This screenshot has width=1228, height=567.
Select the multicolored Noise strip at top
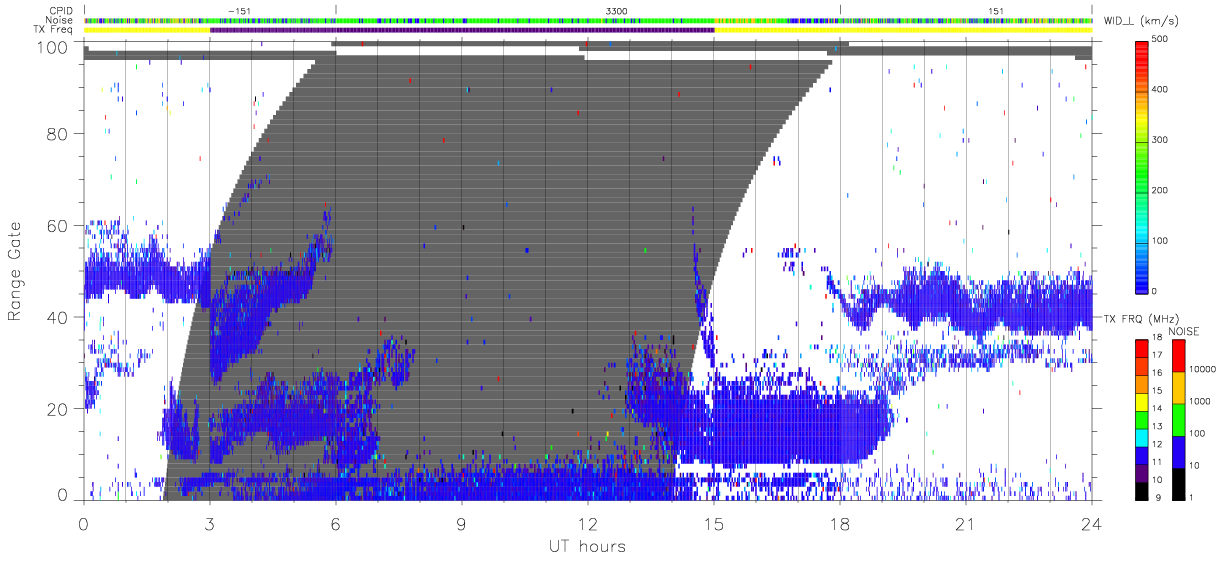click(588, 20)
